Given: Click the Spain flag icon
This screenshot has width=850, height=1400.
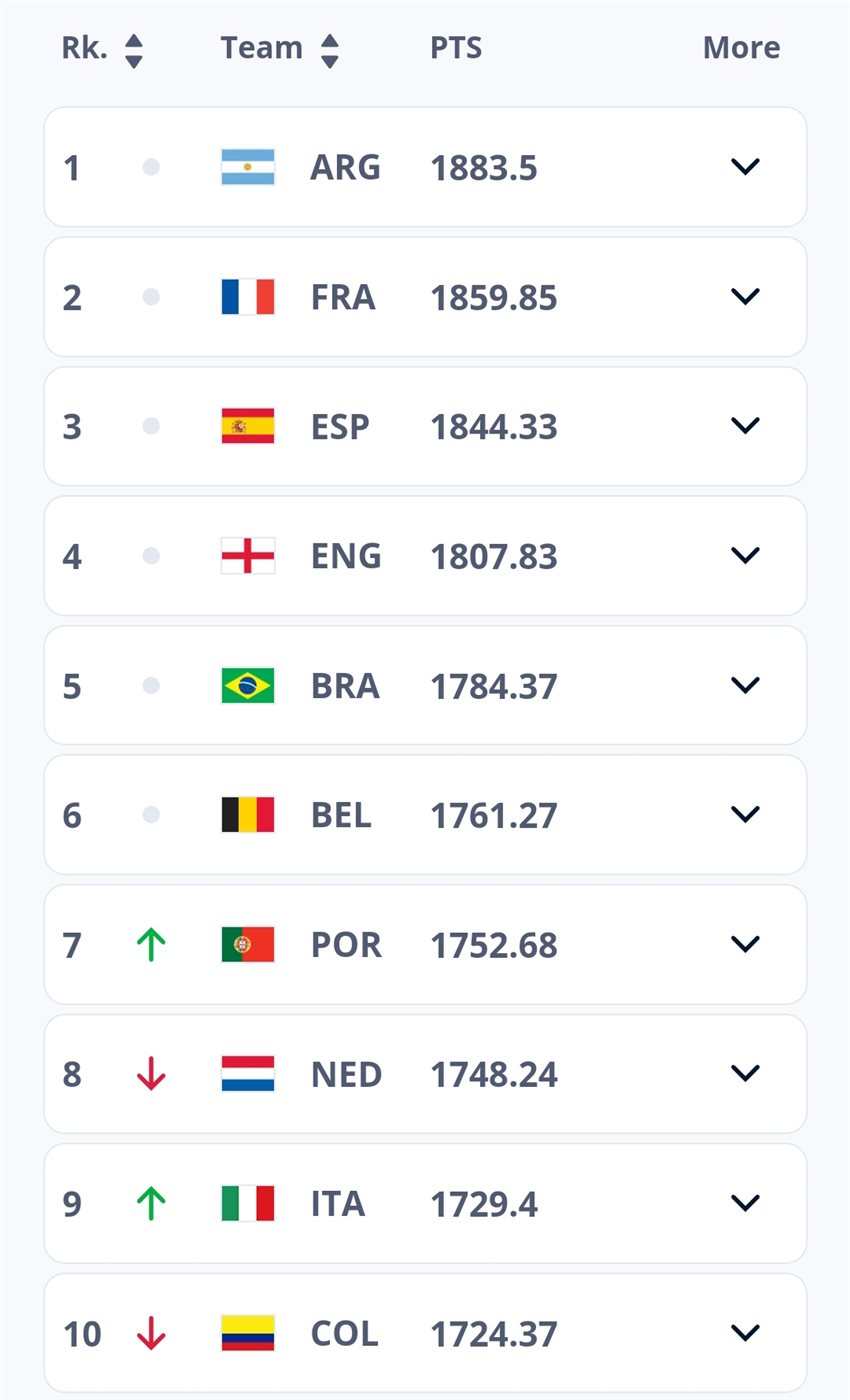Looking at the screenshot, I should [247, 426].
